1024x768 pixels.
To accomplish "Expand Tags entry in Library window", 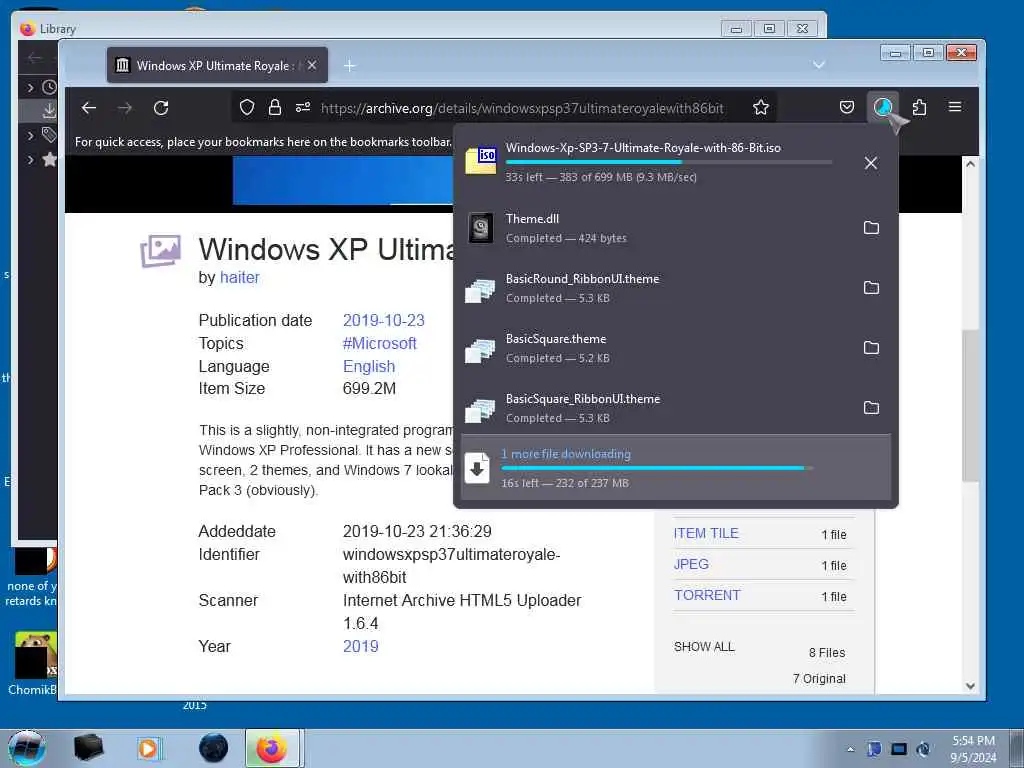I will (x=30, y=135).
